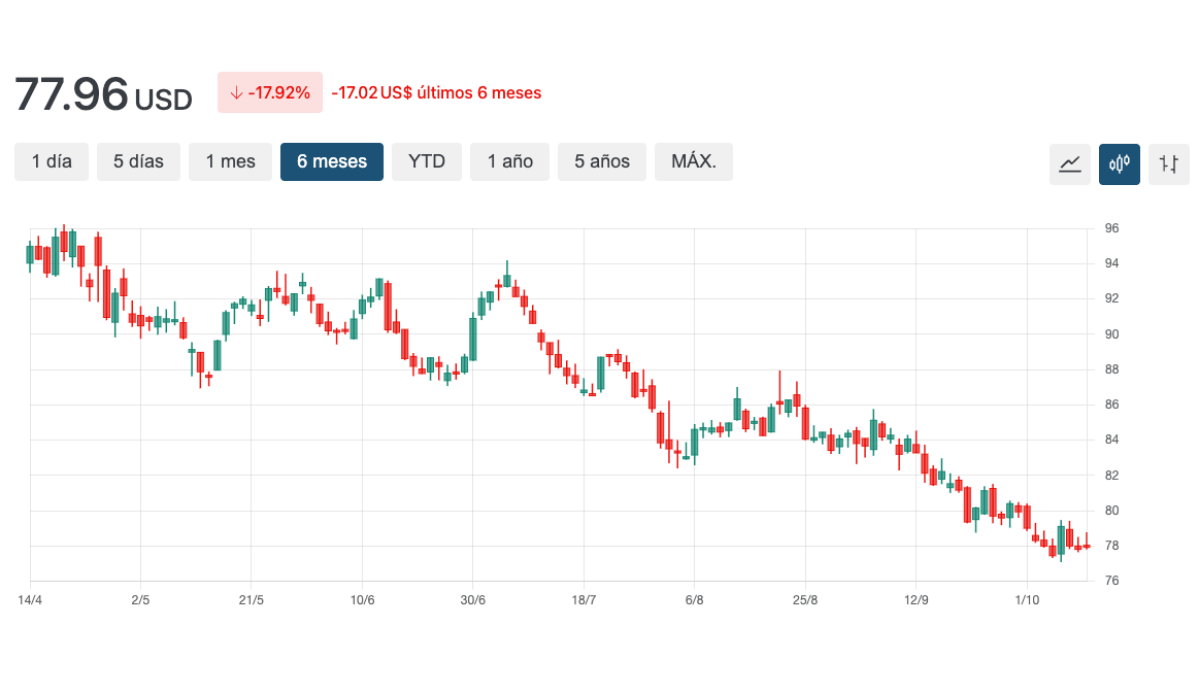
Task: Select the candlestick chart type icon
Action: tap(1119, 164)
